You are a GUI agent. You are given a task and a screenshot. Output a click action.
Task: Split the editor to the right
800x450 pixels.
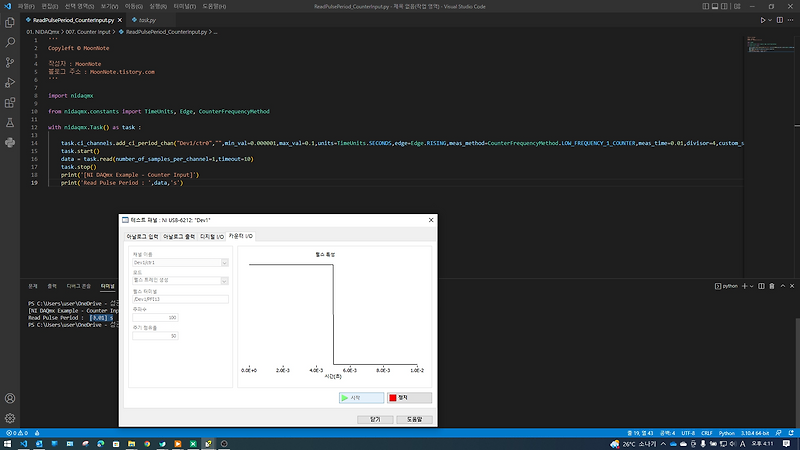[x=780, y=20]
